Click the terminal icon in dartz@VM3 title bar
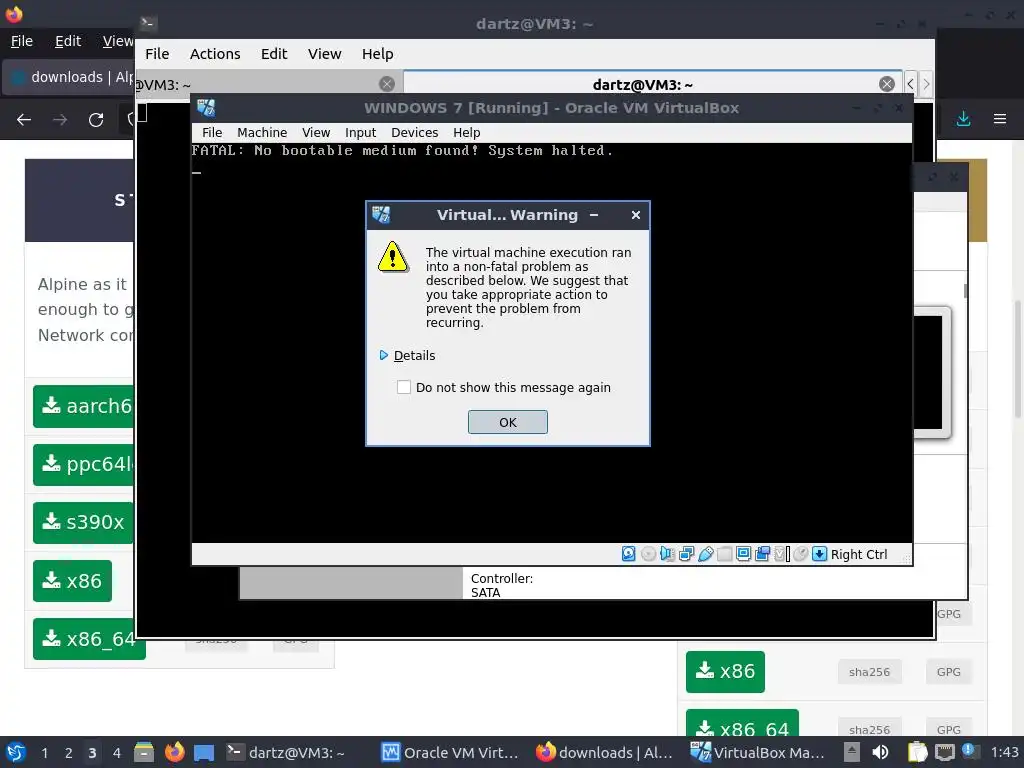This screenshot has width=1024, height=768. coord(148,24)
